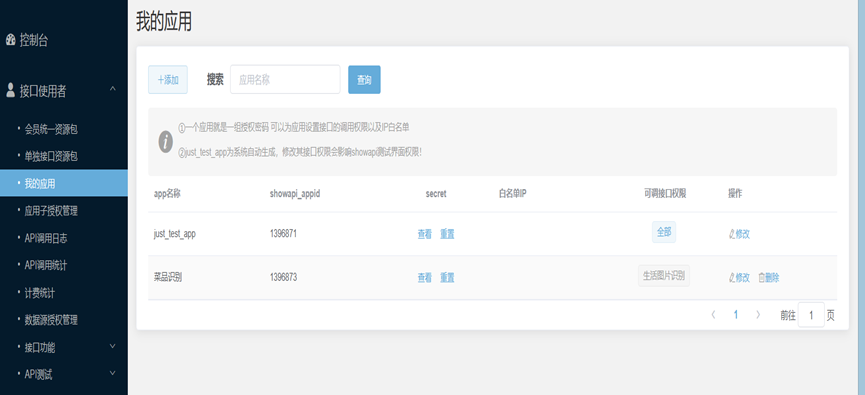Click the just_test_app name cell

point(174,234)
